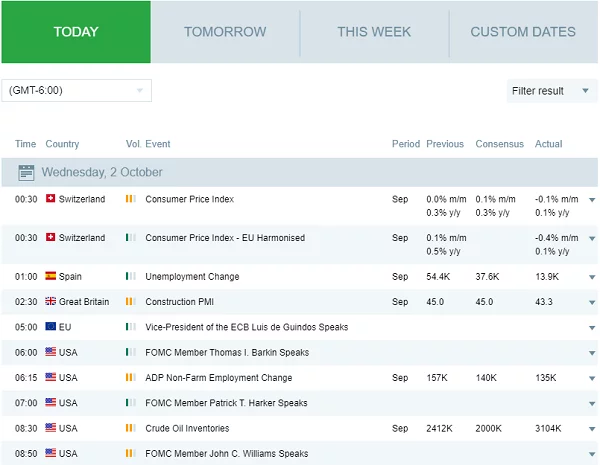Expand the Crude Oil Inventories row arrow
Viewport: 600px width, 465px height.
pos(592,429)
